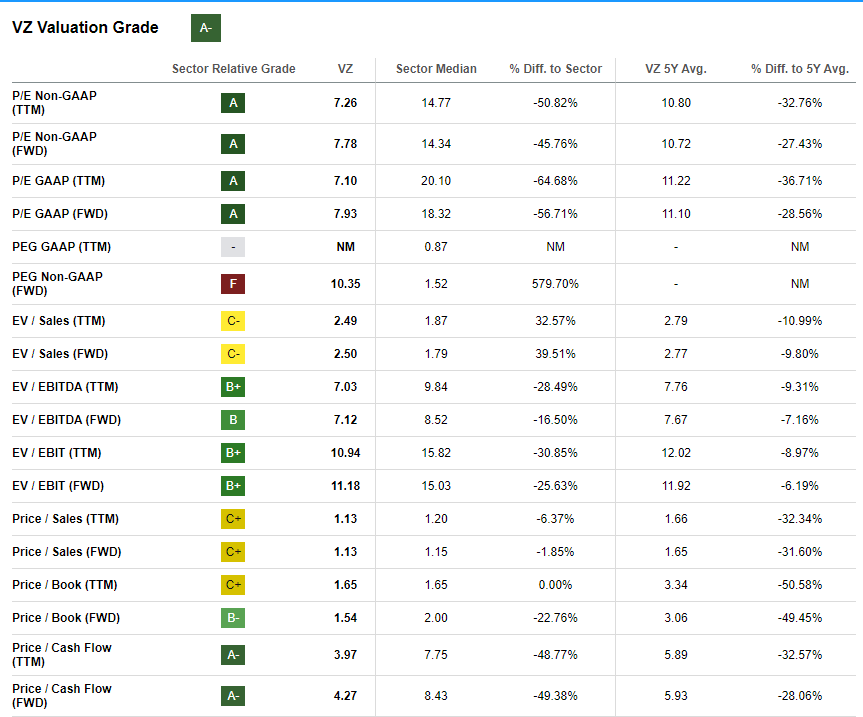Click the C+ grade badge for Price / Book (TTM)
The height and width of the screenshot is (717, 863).
click(232, 584)
